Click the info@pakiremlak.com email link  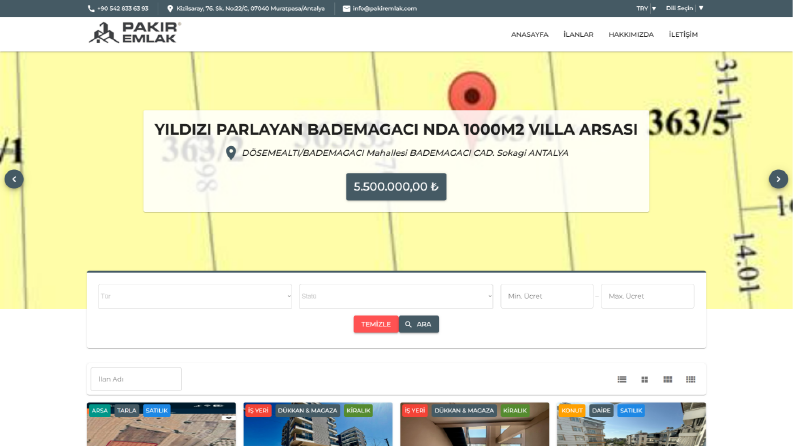tap(384, 9)
